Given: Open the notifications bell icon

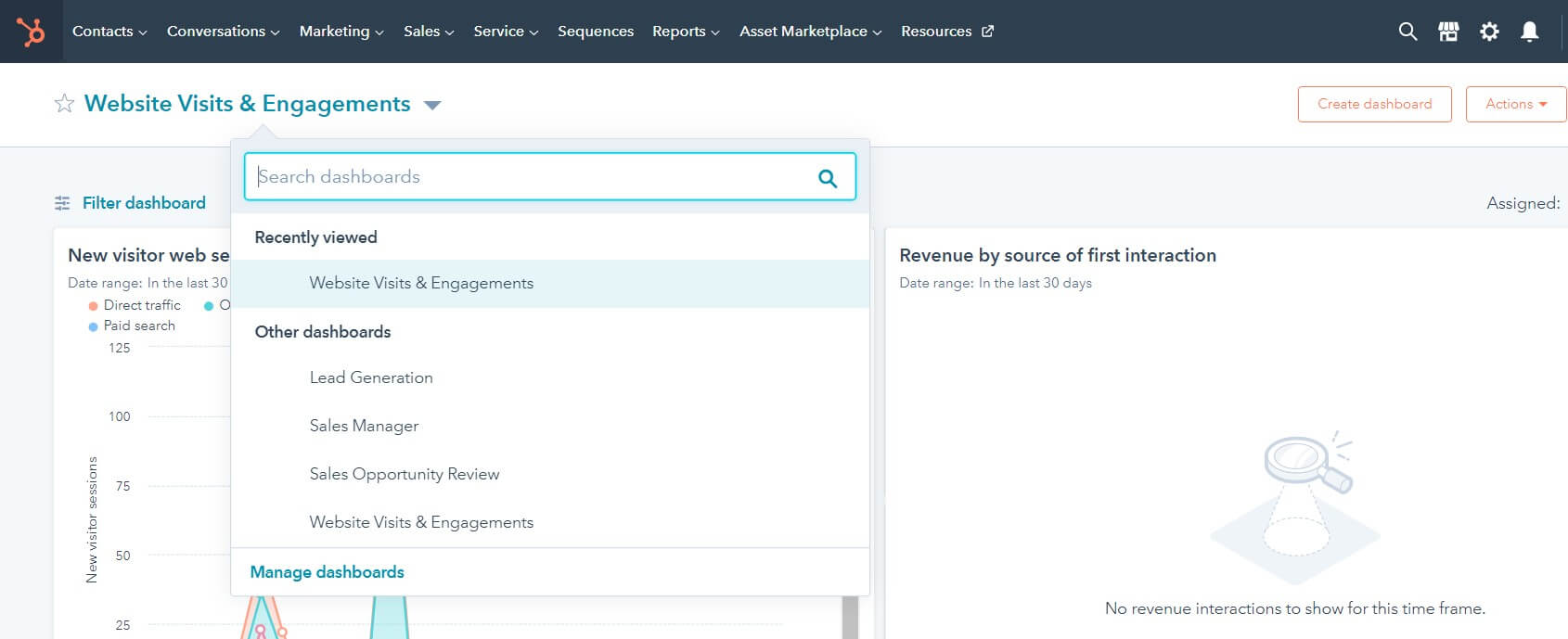Looking at the screenshot, I should point(1530,32).
